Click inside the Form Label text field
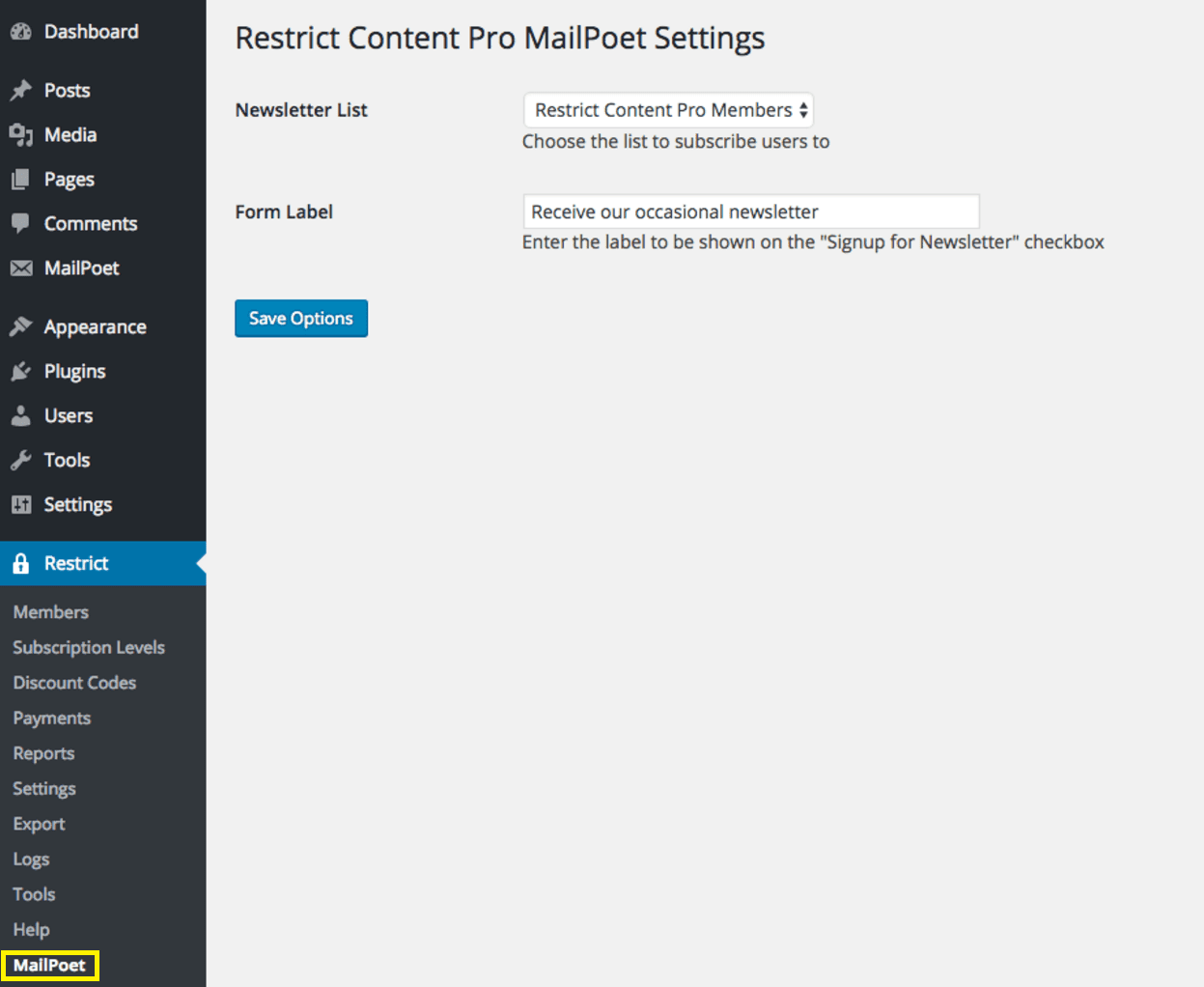 pyautogui.click(x=750, y=211)
